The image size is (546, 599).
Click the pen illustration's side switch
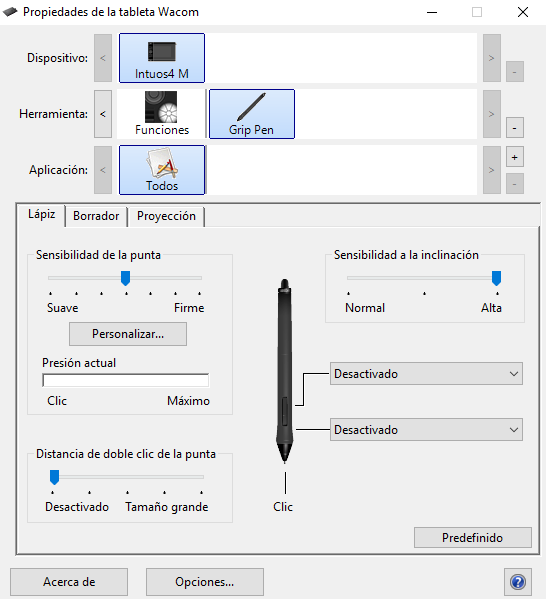coord(285,411)
